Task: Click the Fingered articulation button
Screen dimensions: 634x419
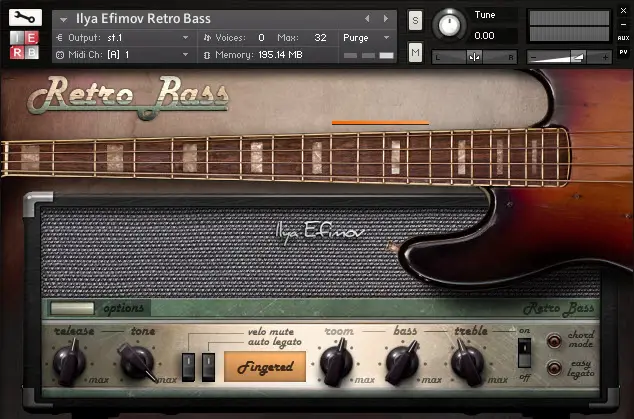Action: (x=265, y=366)
